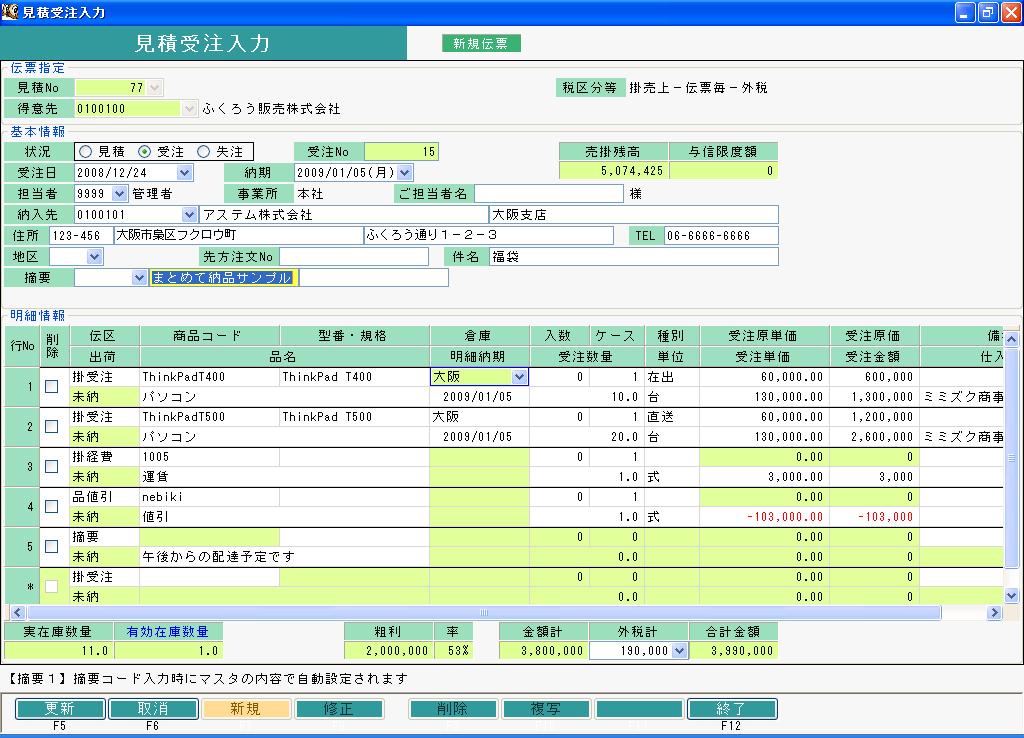Click the 午後からの配達予定です cell
The width and height of the screenshot is (1024, 738).
coord(284,556)
